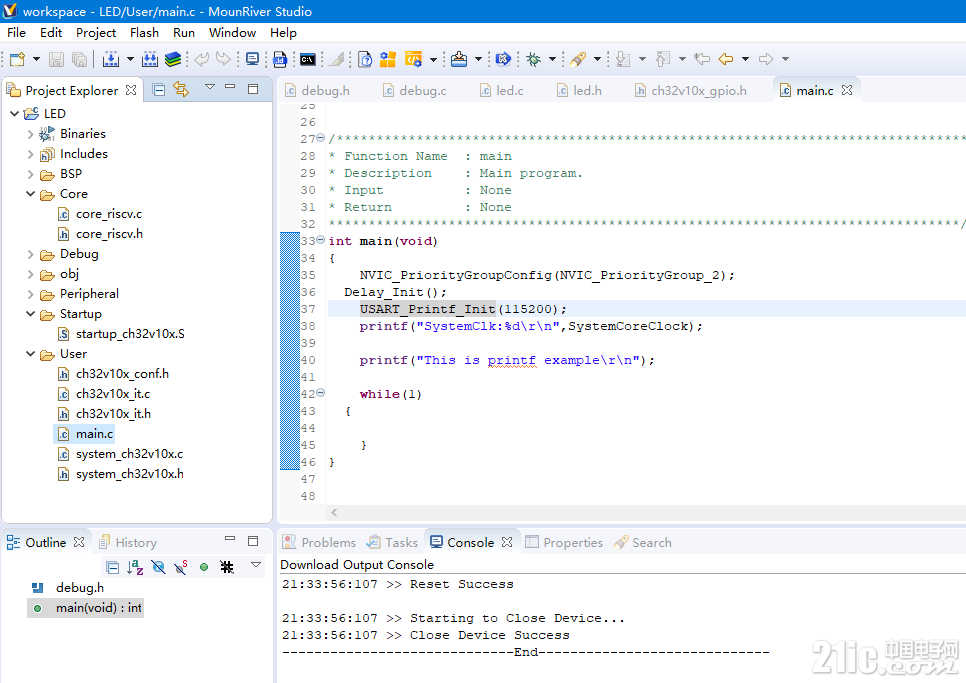Close the main.c editor tab

[x=847, y=90]
